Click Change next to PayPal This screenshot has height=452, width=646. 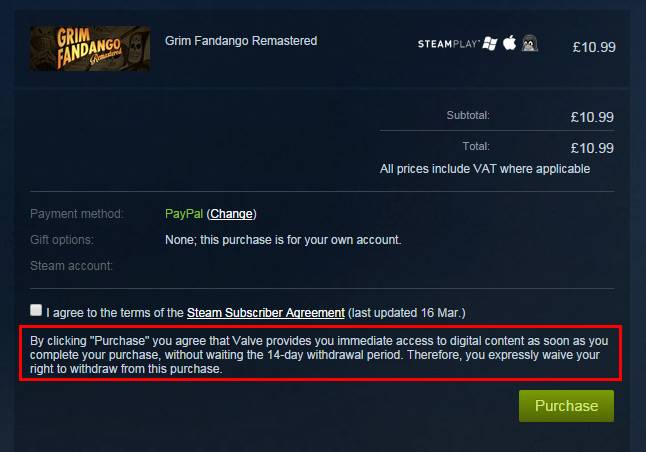click(x=231, y=214)
